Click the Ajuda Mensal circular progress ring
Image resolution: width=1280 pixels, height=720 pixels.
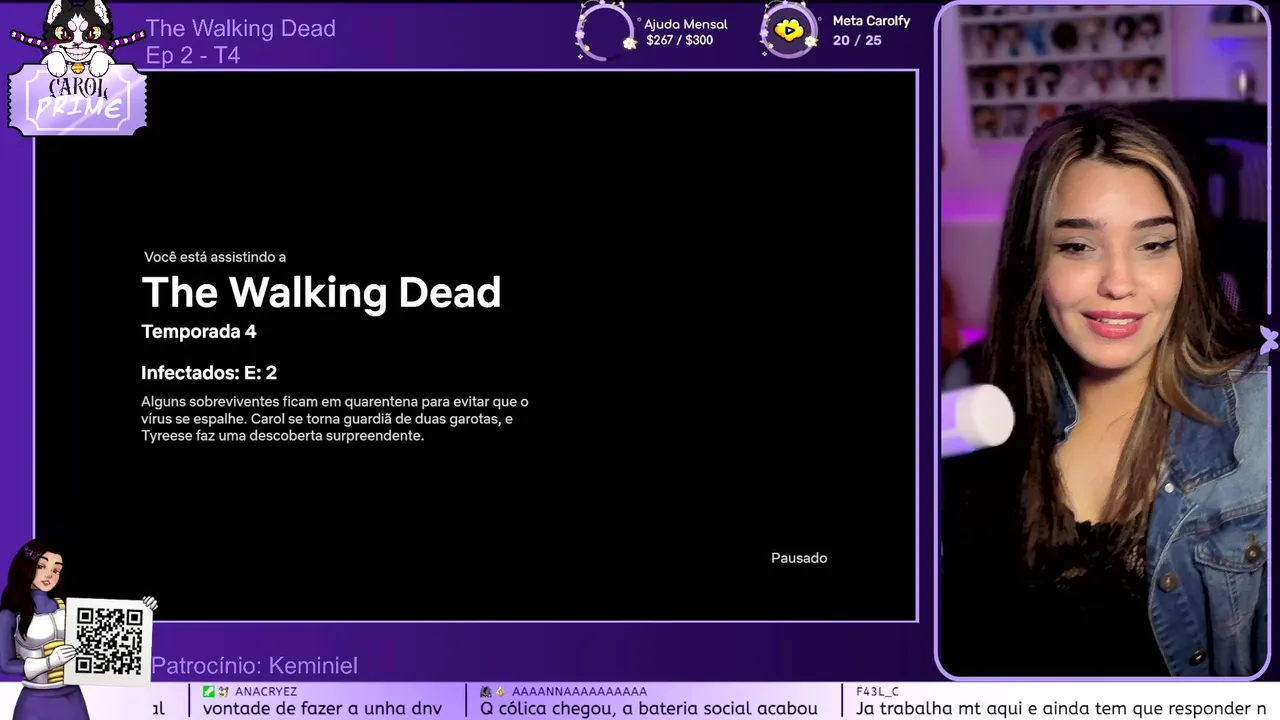tap(603, 32)
